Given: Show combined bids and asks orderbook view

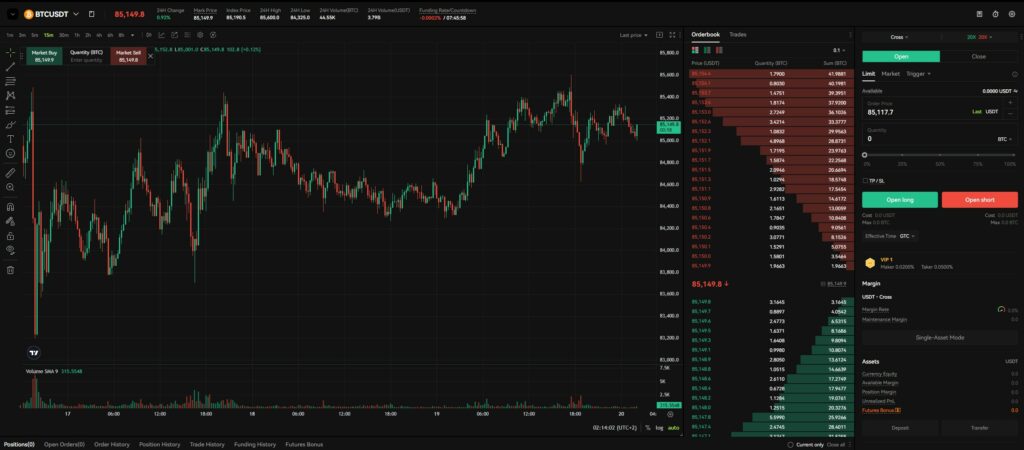Looking at the screenshot, I should pos(694,50).
